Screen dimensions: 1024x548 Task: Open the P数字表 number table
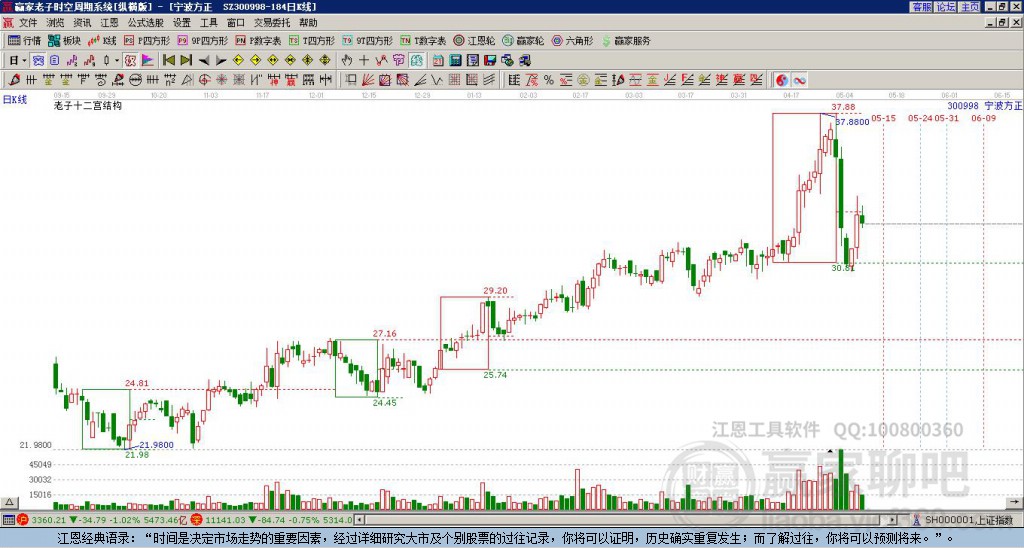(259, 40)
